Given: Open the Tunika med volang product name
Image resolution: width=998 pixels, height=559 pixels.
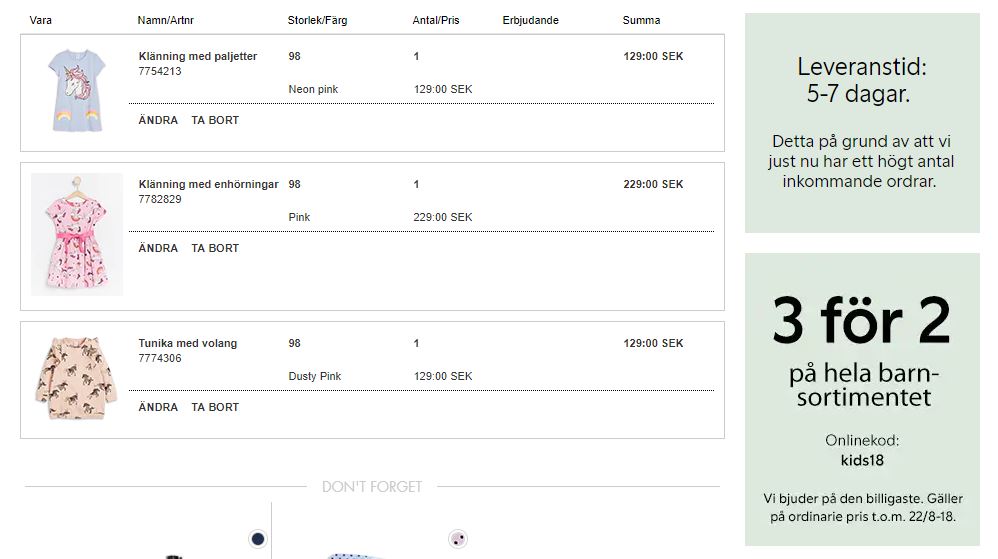Looking at the screenshot, I should pos(188,343).
